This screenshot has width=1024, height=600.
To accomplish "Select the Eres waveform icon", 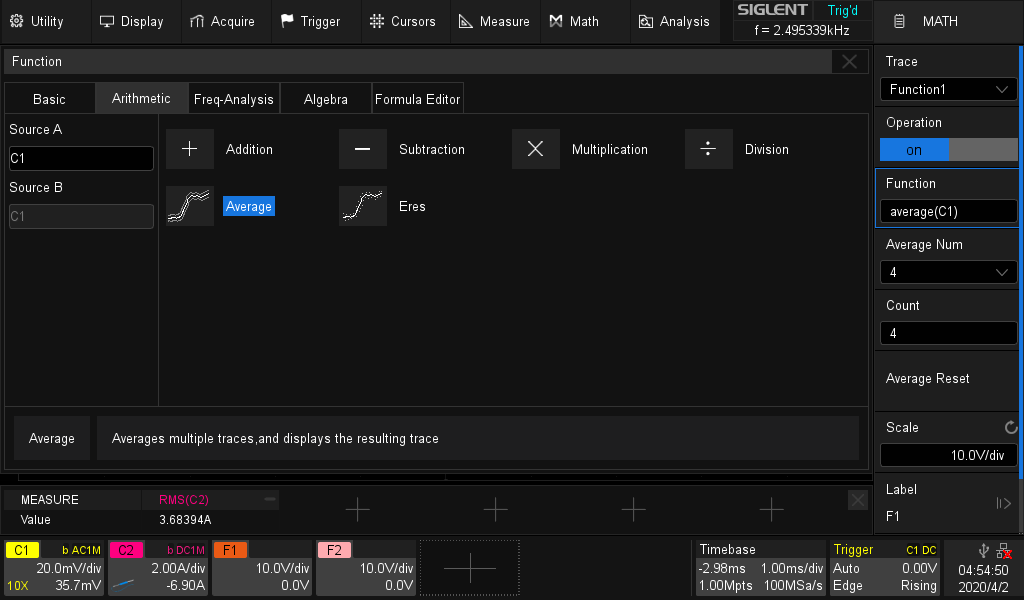I will (363, 206).
